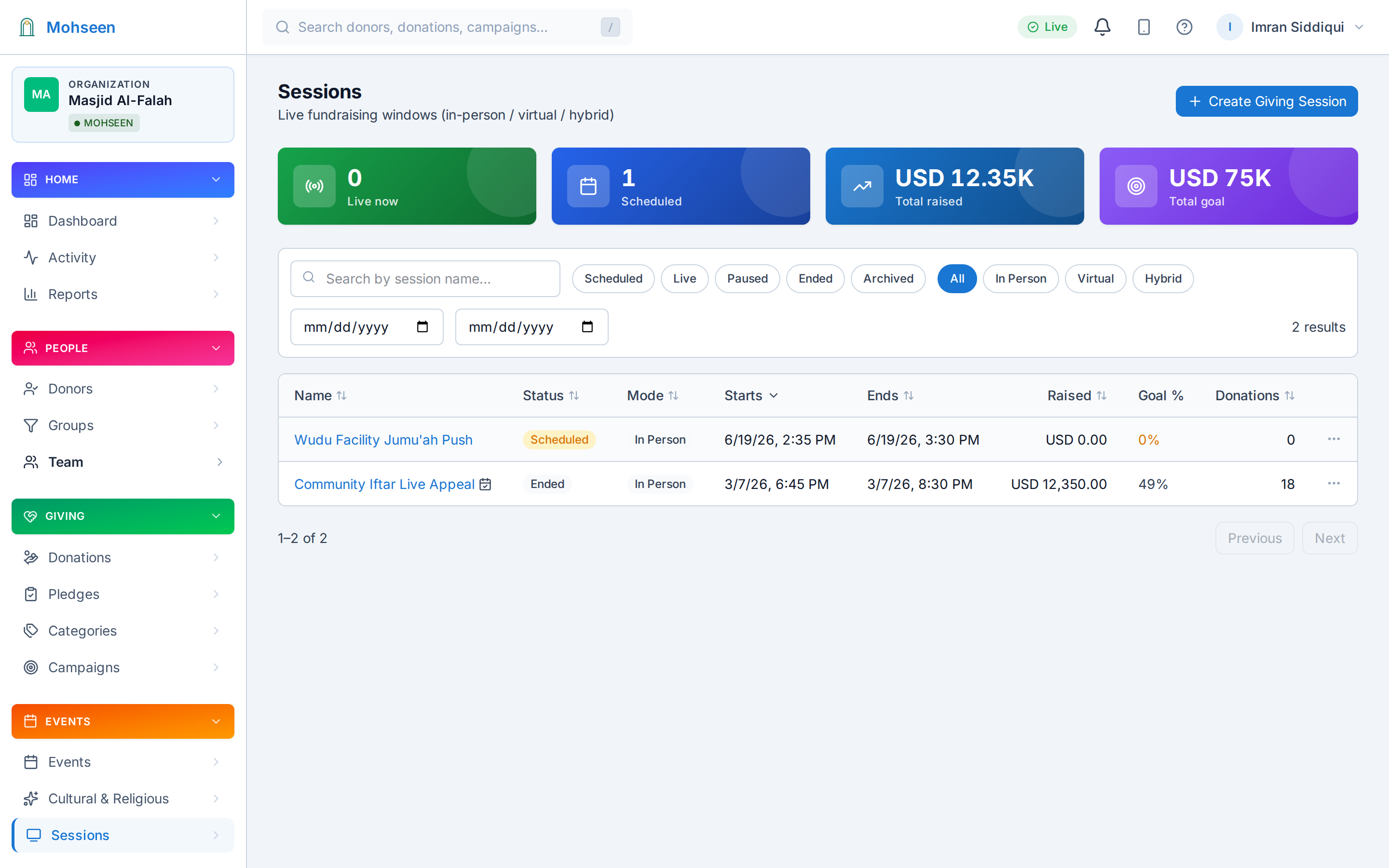
Task: Sort table by Name column
Action: tap(320, 395)
